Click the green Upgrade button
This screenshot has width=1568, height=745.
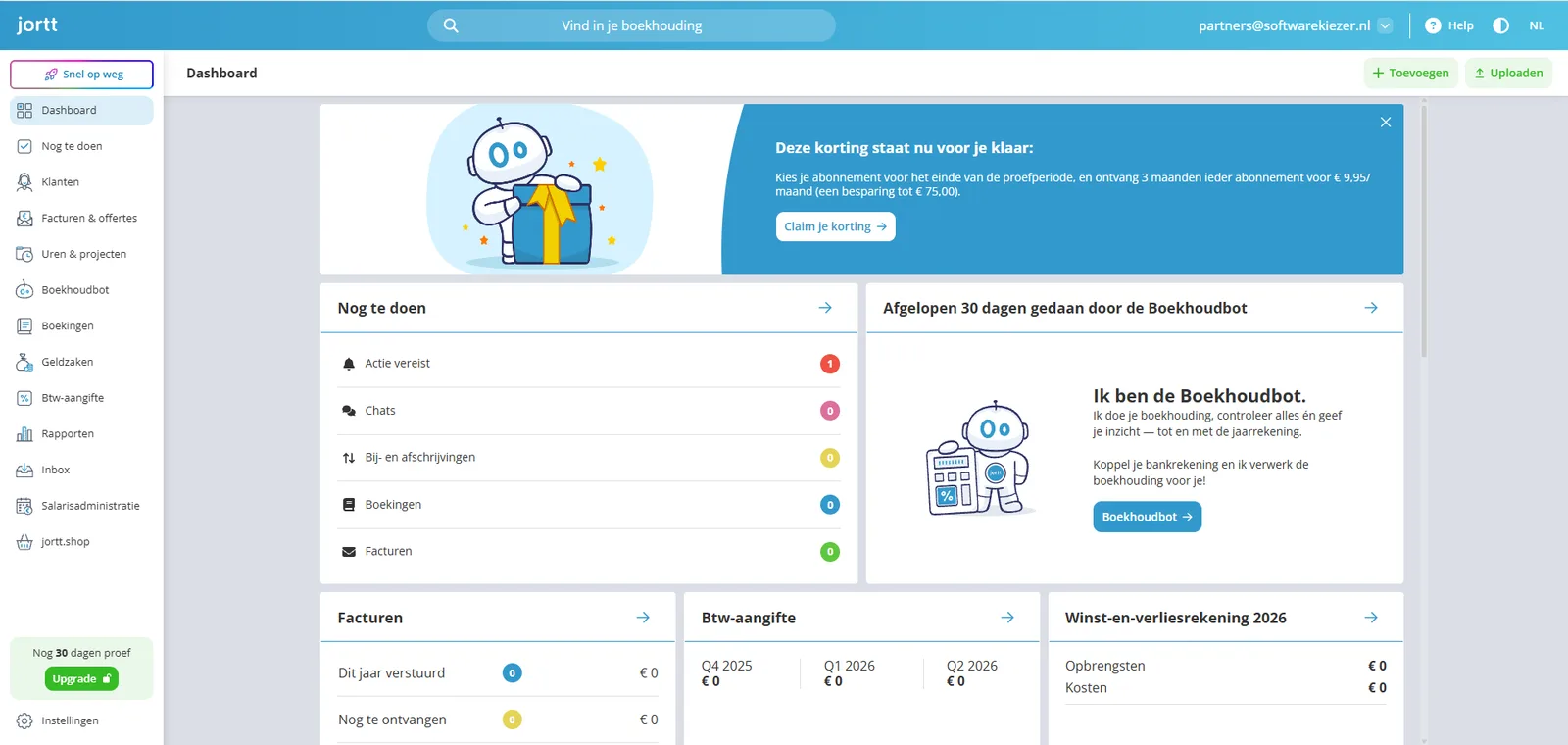click(81, 678)
